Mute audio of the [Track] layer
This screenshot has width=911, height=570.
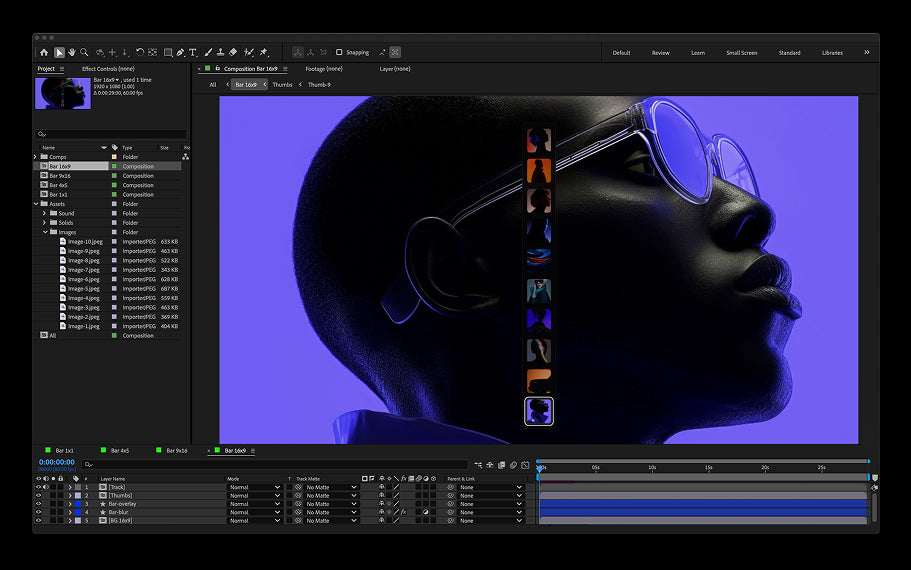[46, 487]
